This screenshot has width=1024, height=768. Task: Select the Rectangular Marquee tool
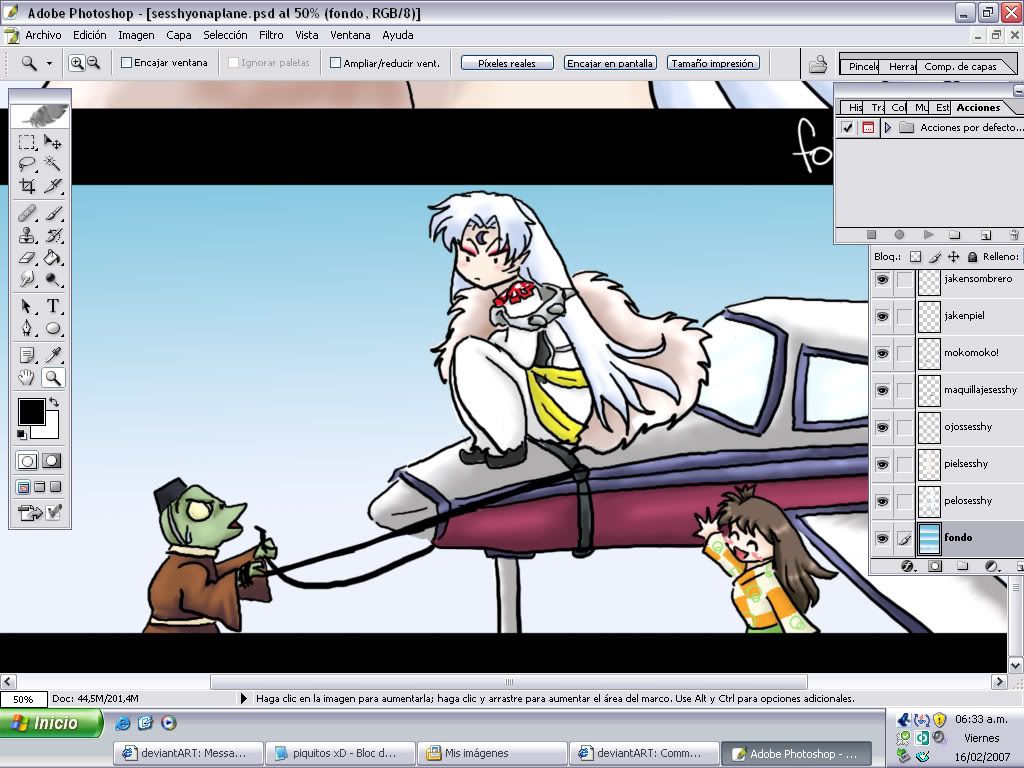[x=27, y=142]
